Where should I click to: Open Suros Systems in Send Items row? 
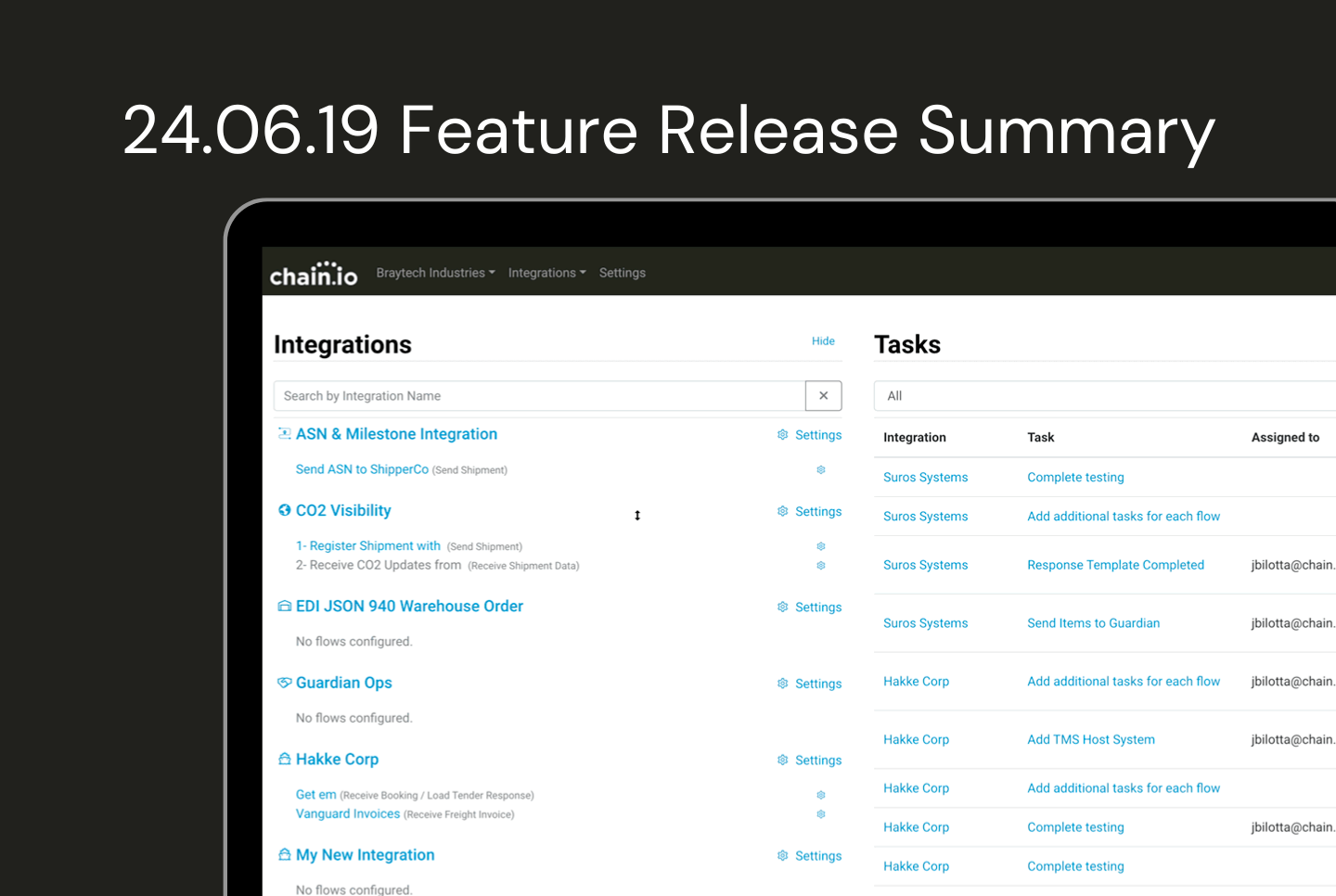point(925,623)
